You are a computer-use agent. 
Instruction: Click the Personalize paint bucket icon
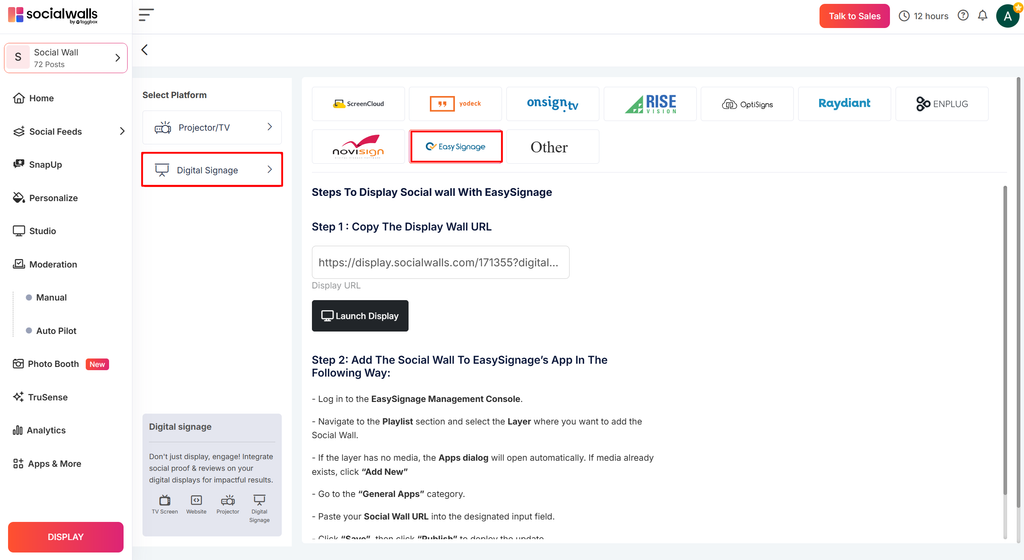point(19,198)
